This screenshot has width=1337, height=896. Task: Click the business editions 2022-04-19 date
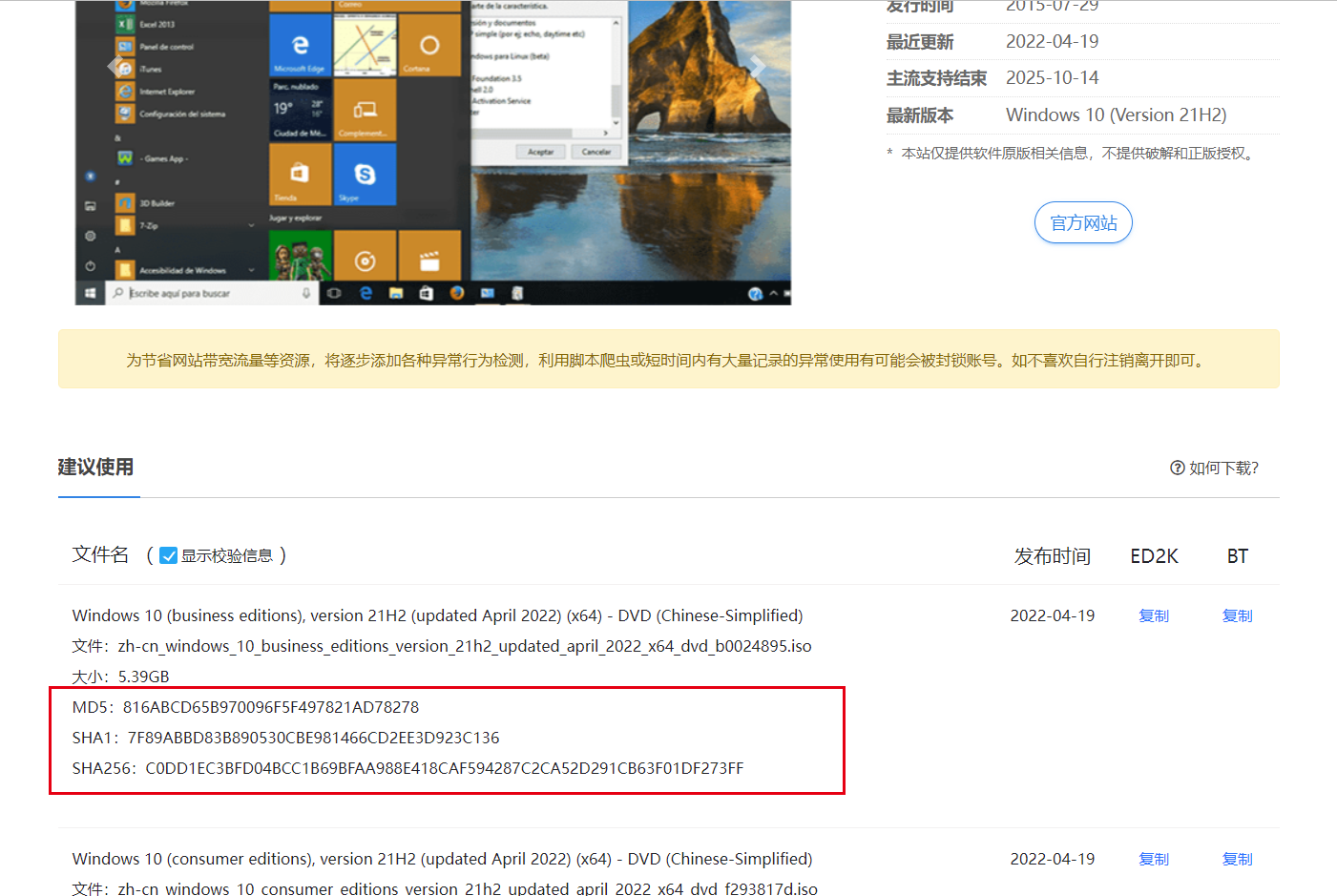(x=1053, y=615)
